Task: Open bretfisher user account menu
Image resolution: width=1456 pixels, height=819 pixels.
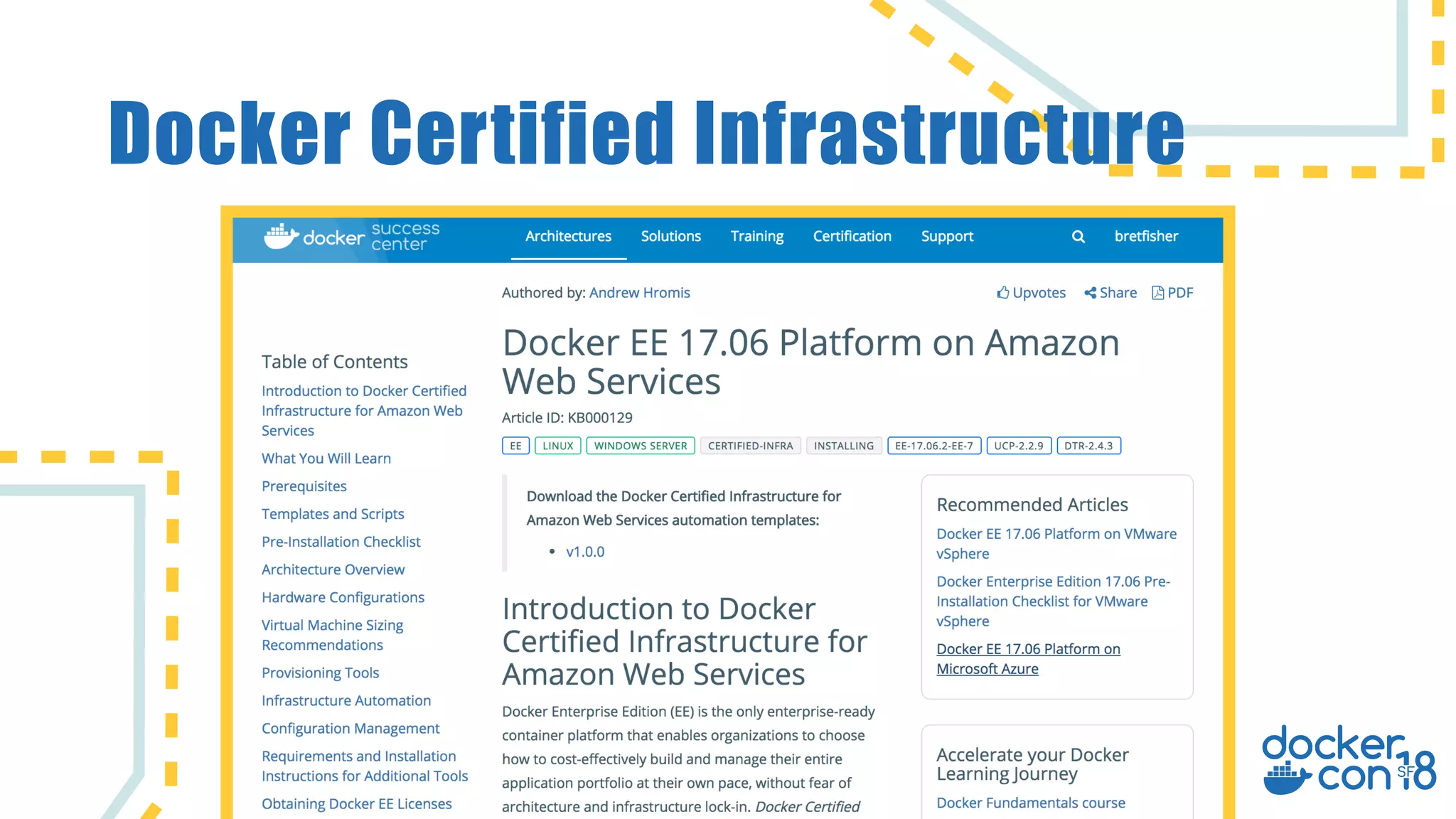Action: (x=1146, y=236)
